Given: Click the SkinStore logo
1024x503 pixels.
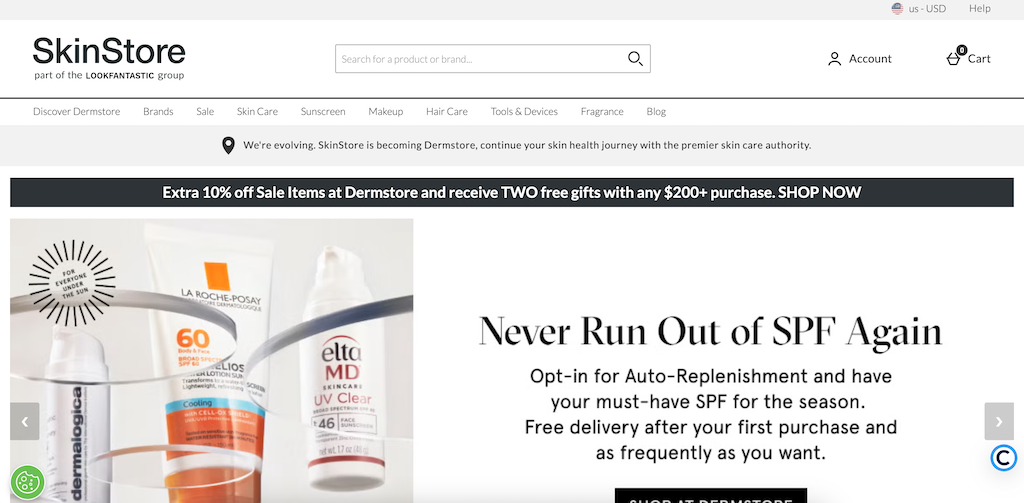Looking at the screenshot, I should [109, 59].
